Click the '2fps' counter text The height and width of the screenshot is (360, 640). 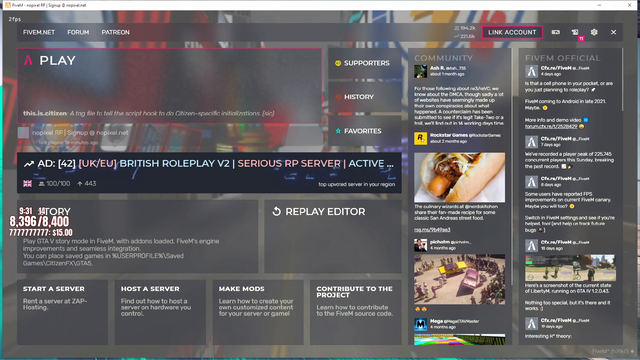[15, 19]
